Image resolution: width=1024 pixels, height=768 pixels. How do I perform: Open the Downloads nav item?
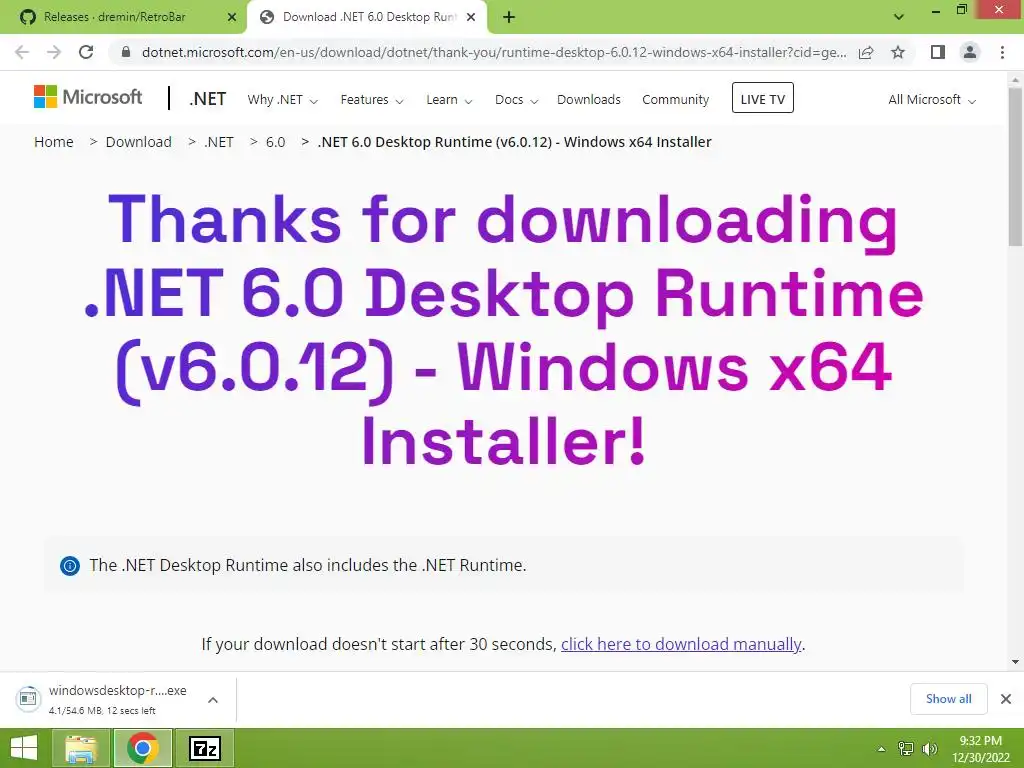588,100
